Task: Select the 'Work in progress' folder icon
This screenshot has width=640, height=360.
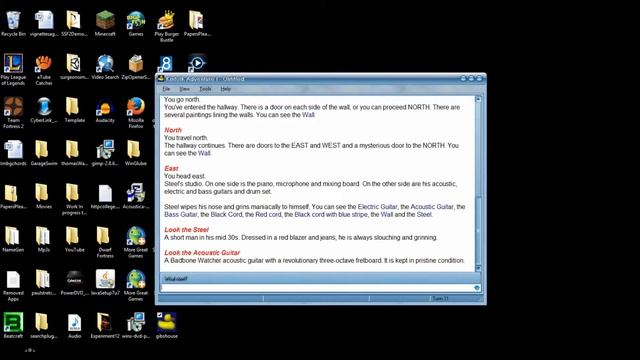Action: coord(74,199)
